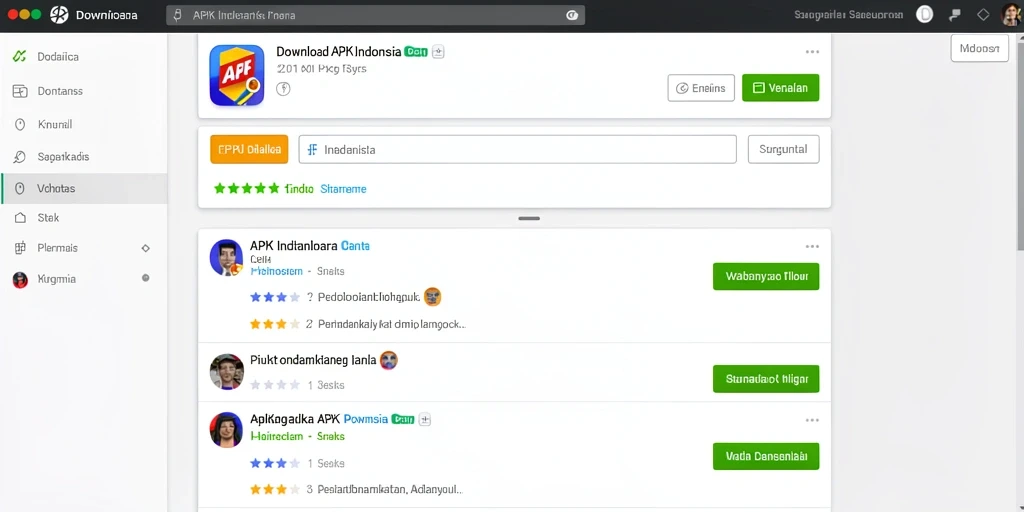This screenshot has width=1024, height=512.
Task: Click the profile avatar in top bar
Action: [x=1011, y=14]
